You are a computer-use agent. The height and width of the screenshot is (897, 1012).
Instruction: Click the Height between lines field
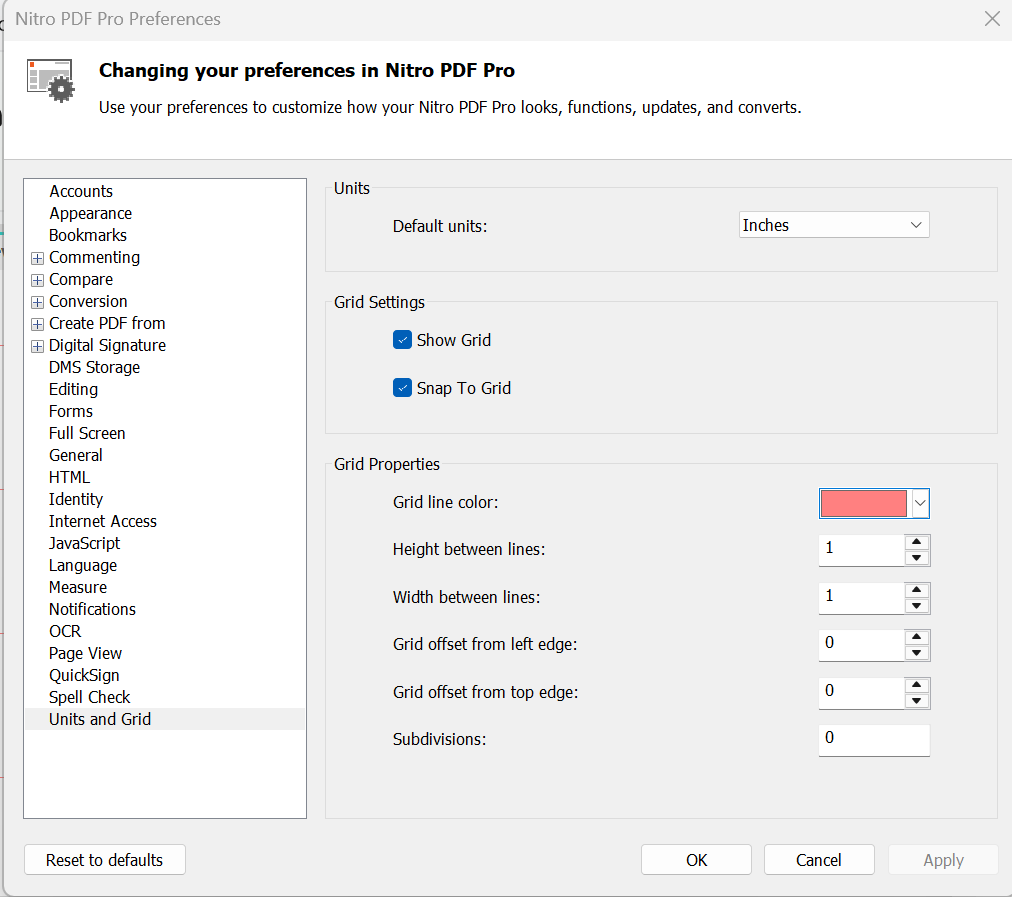coord(862,550)
